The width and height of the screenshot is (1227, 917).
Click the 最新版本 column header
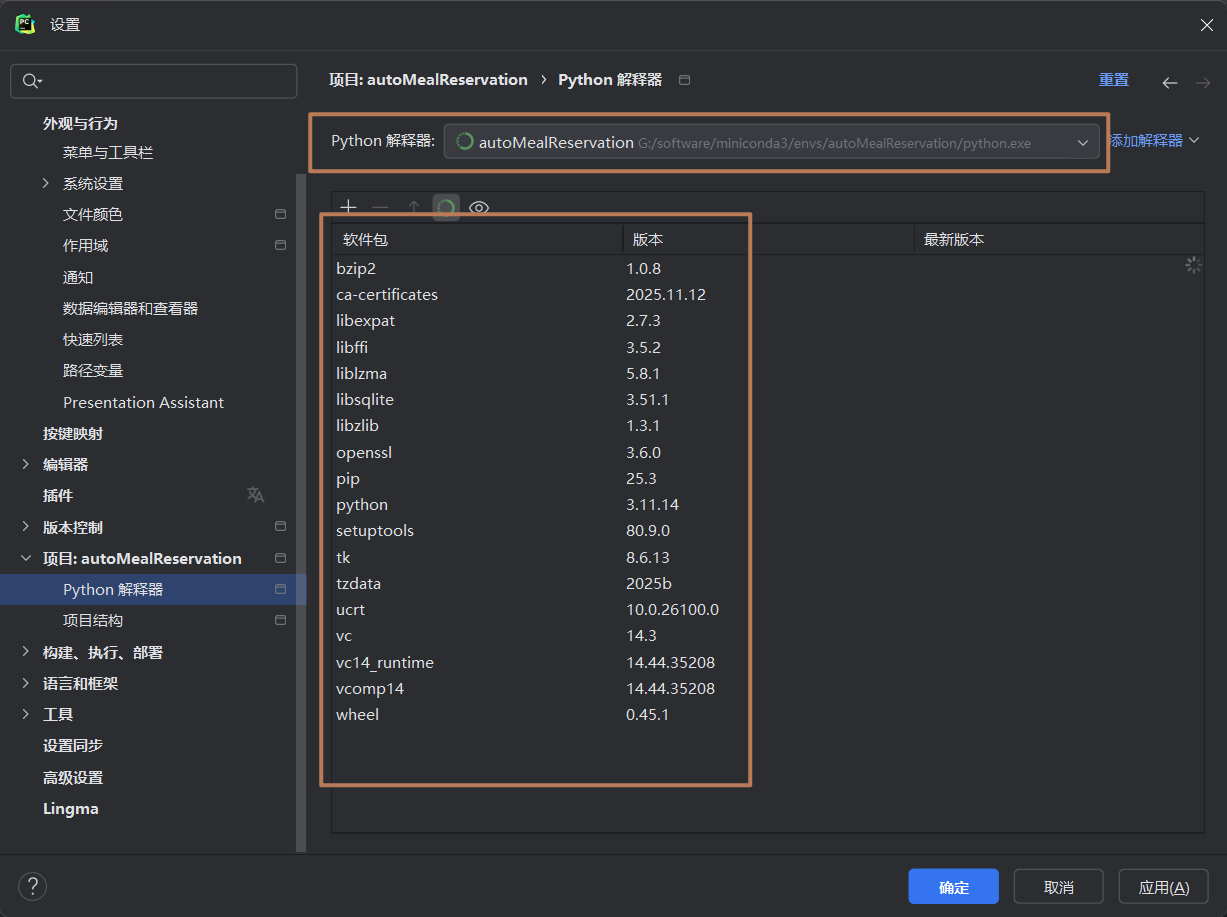point(1058,239)
